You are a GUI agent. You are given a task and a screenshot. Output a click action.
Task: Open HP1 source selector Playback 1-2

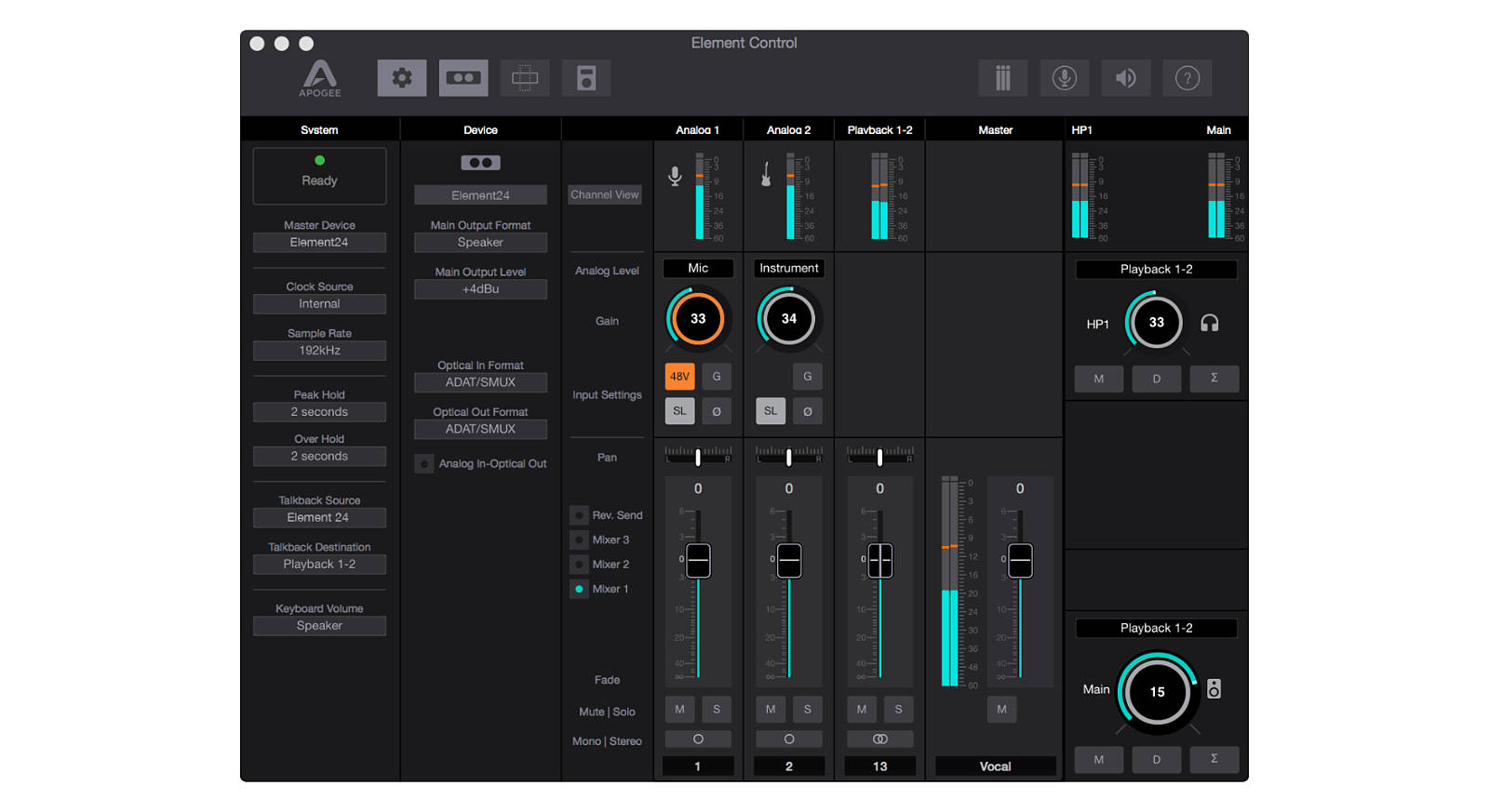tap(1157, 270)
